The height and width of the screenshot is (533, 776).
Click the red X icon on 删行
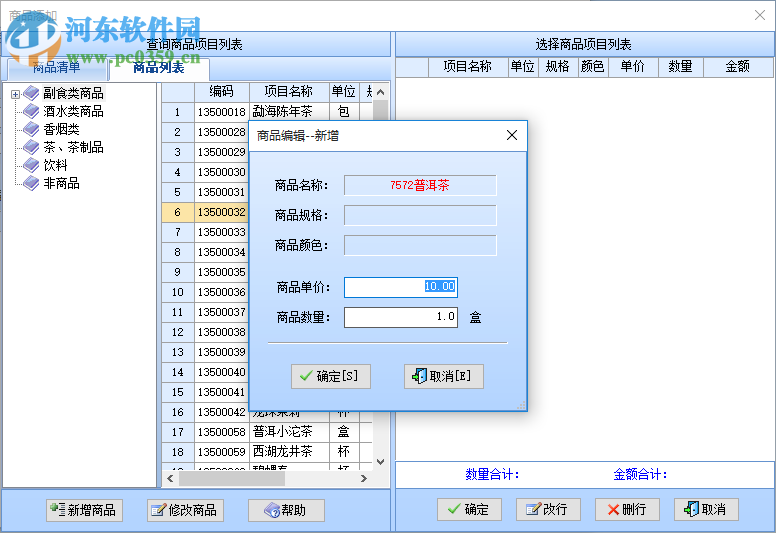[613, 509]
